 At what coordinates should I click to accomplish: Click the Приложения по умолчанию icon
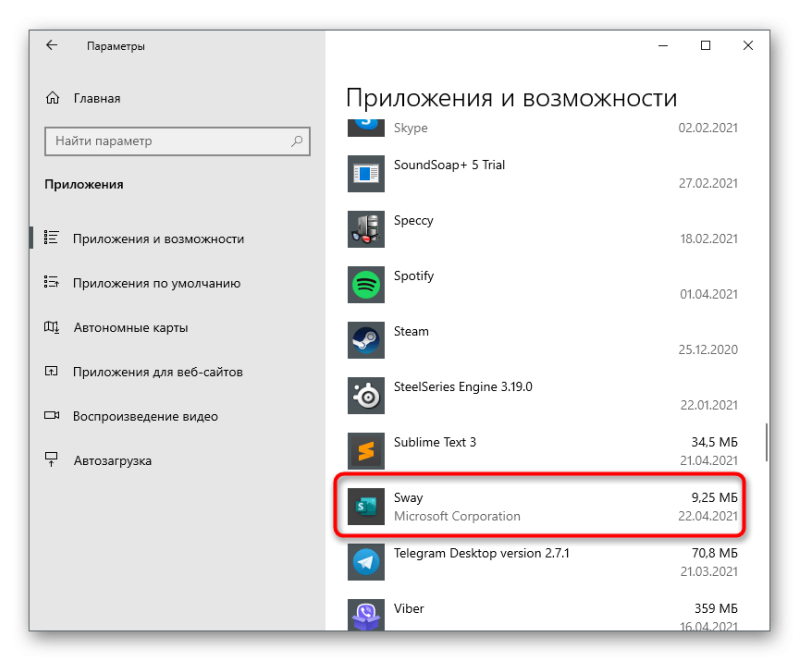(52, 282)
